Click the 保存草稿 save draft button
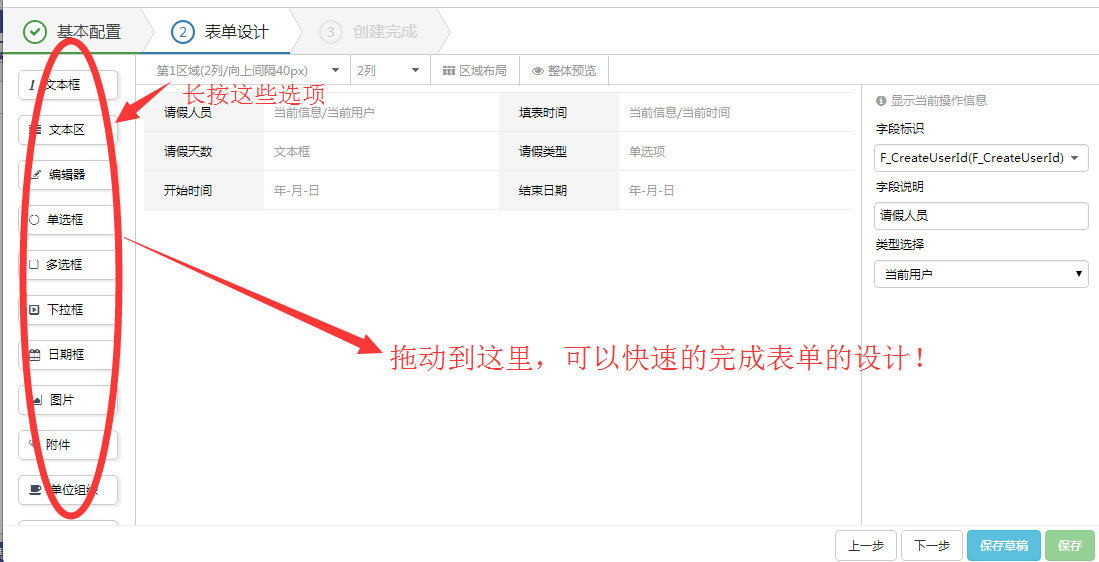1099x562 pixels. click(1004, 545)
